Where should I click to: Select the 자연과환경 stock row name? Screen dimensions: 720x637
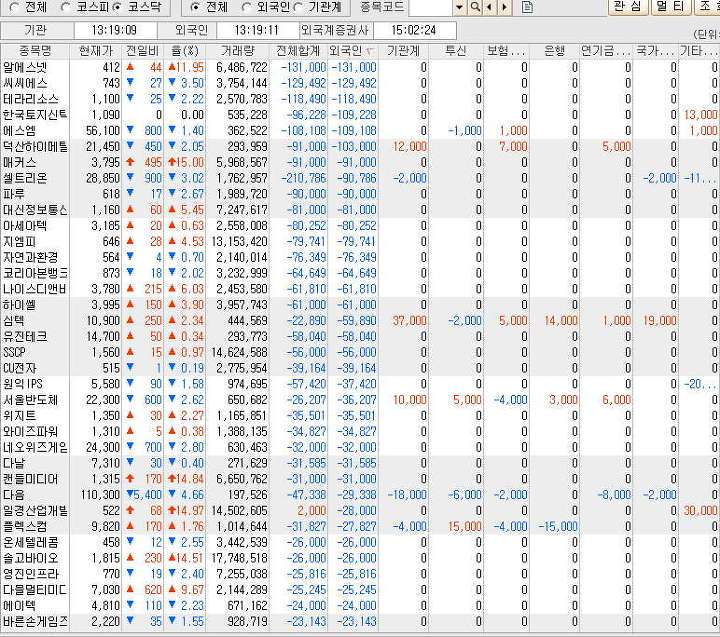click(31, 258)
